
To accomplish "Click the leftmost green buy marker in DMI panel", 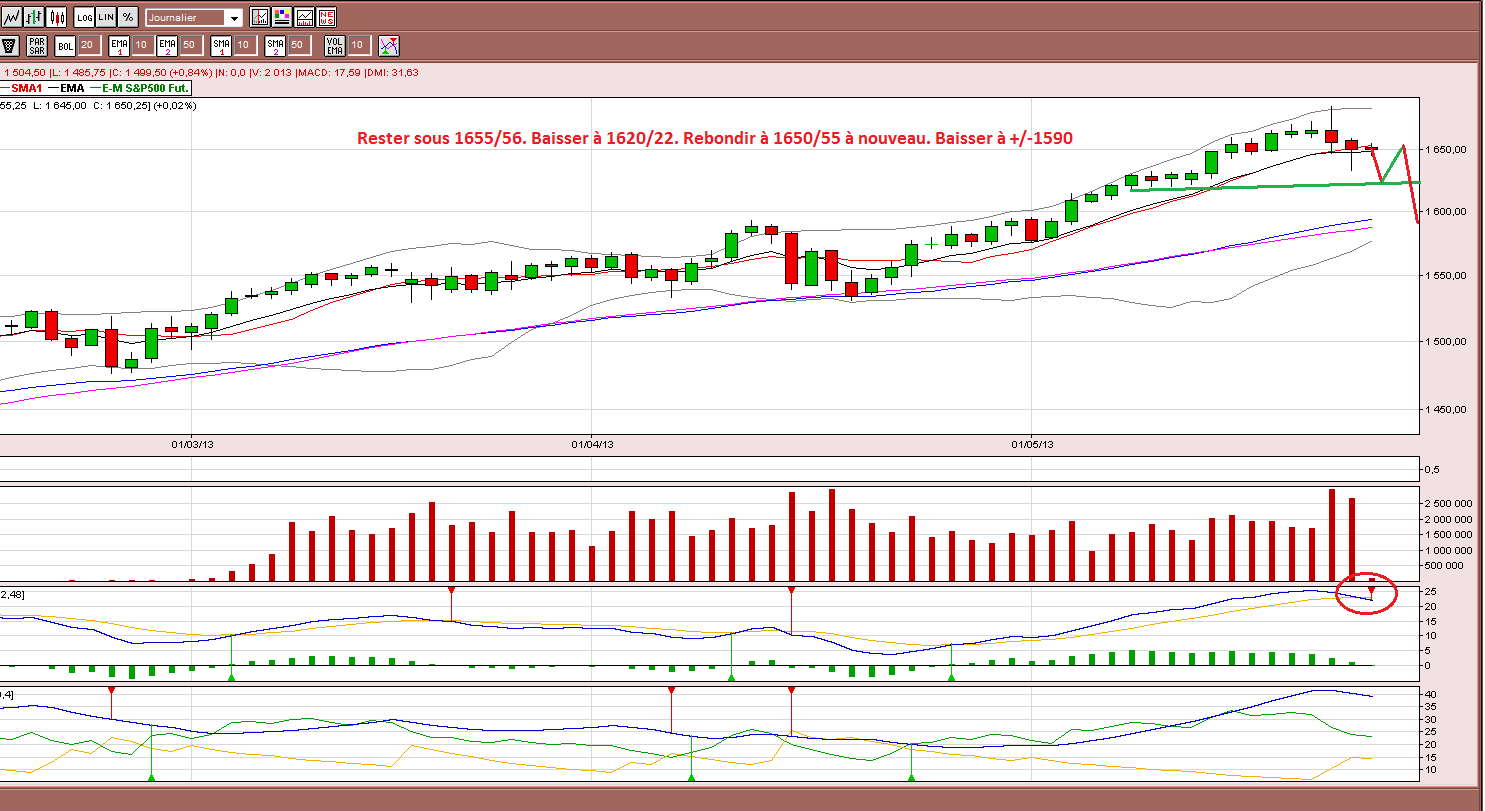I will click(151, 776).
